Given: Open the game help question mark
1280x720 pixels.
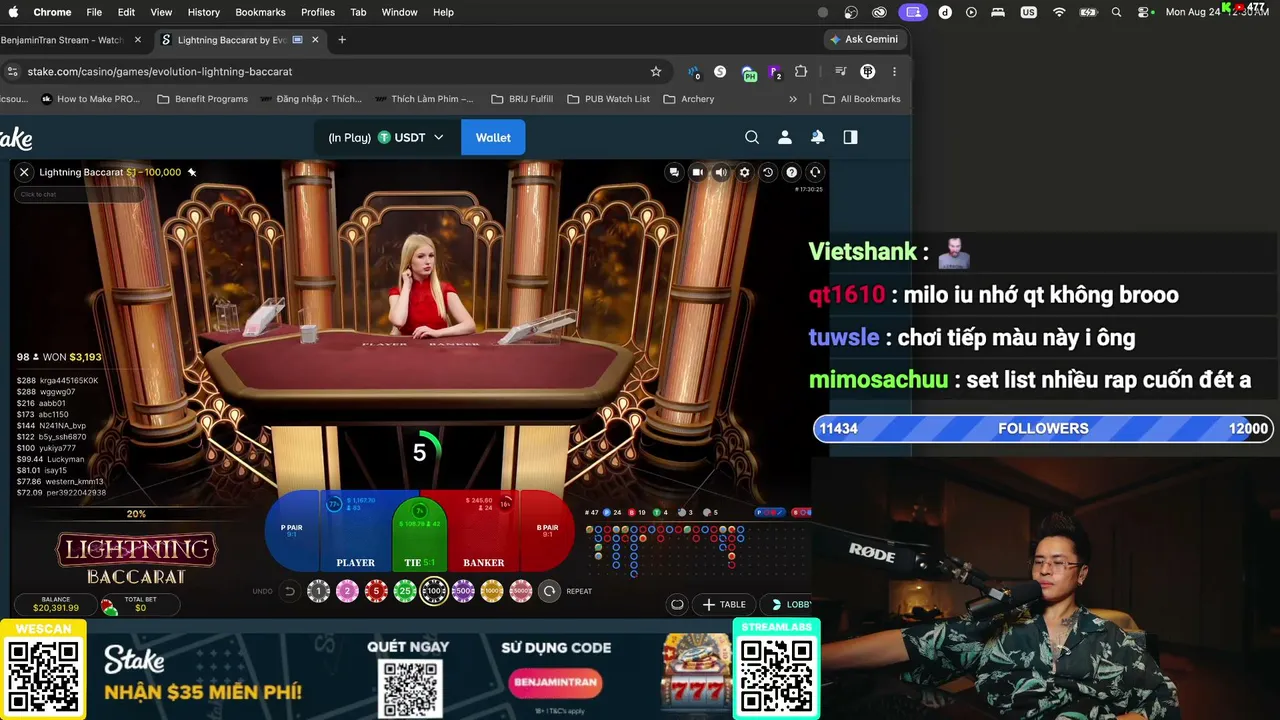Looking at the screenshot, I should 791,172.
